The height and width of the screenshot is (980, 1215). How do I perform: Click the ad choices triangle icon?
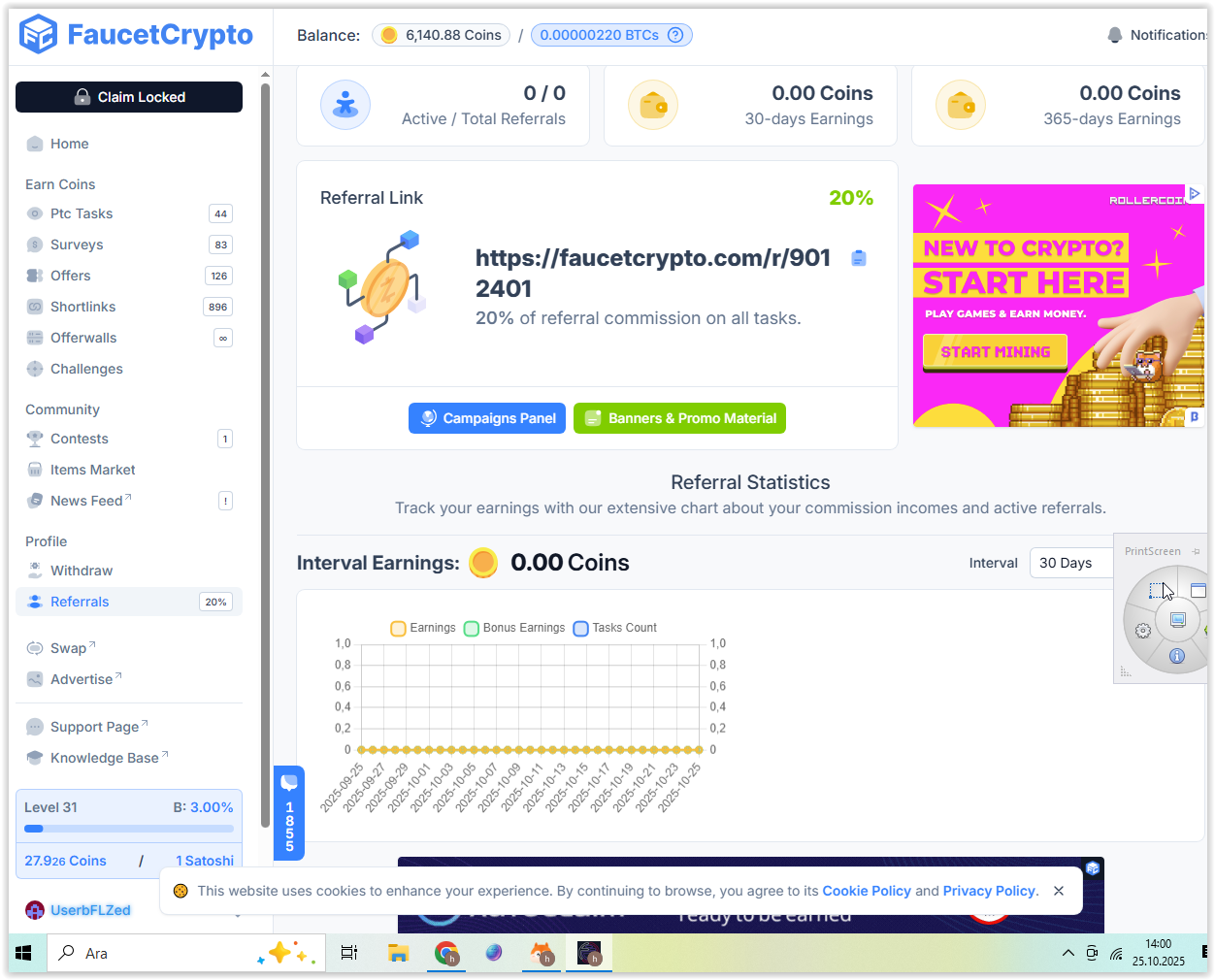point(1195,193)
